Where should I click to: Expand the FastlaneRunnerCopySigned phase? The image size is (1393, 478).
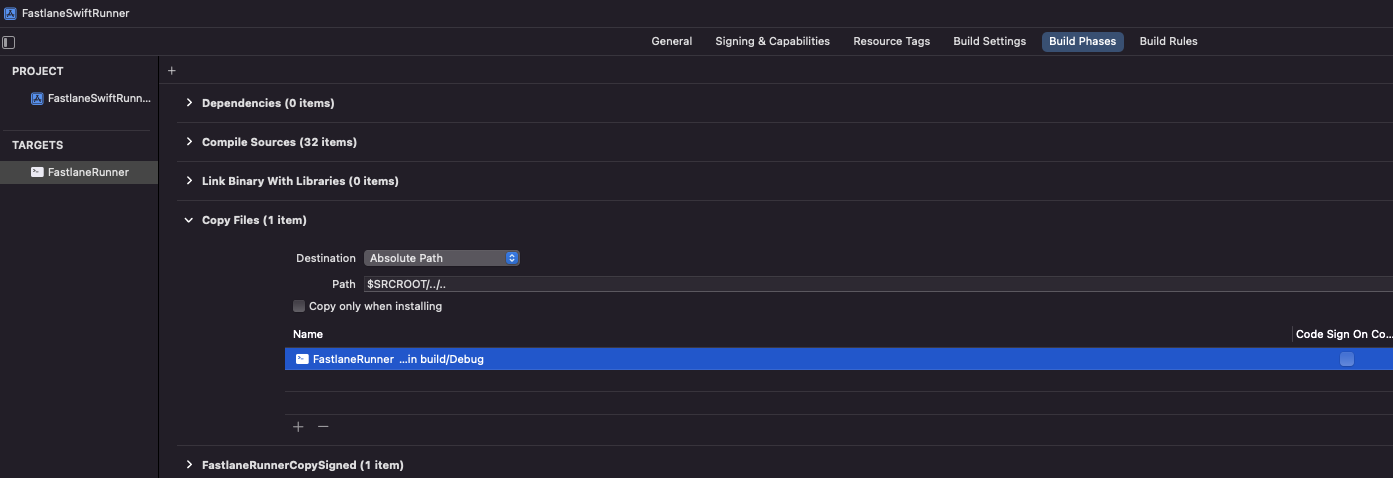tap(189, 465)
